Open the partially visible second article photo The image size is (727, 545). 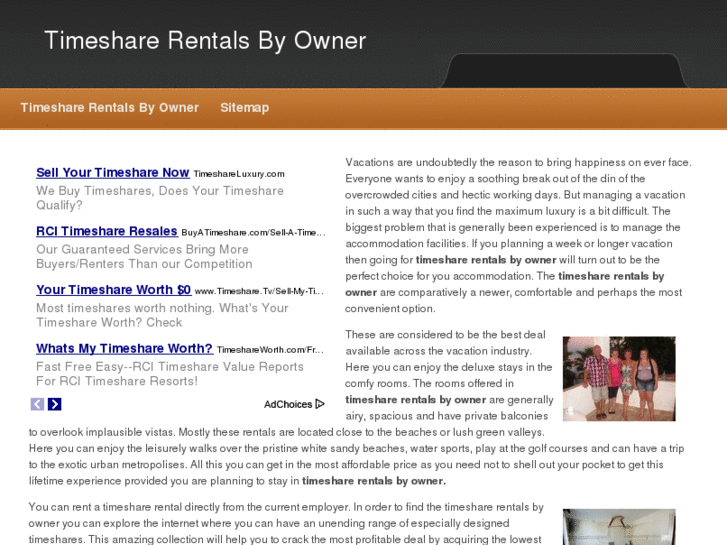(619, 527)
